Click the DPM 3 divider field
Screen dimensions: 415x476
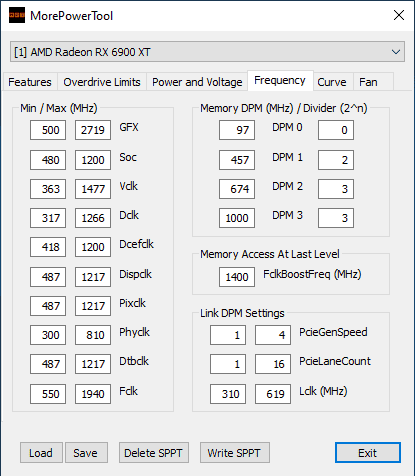336,218
